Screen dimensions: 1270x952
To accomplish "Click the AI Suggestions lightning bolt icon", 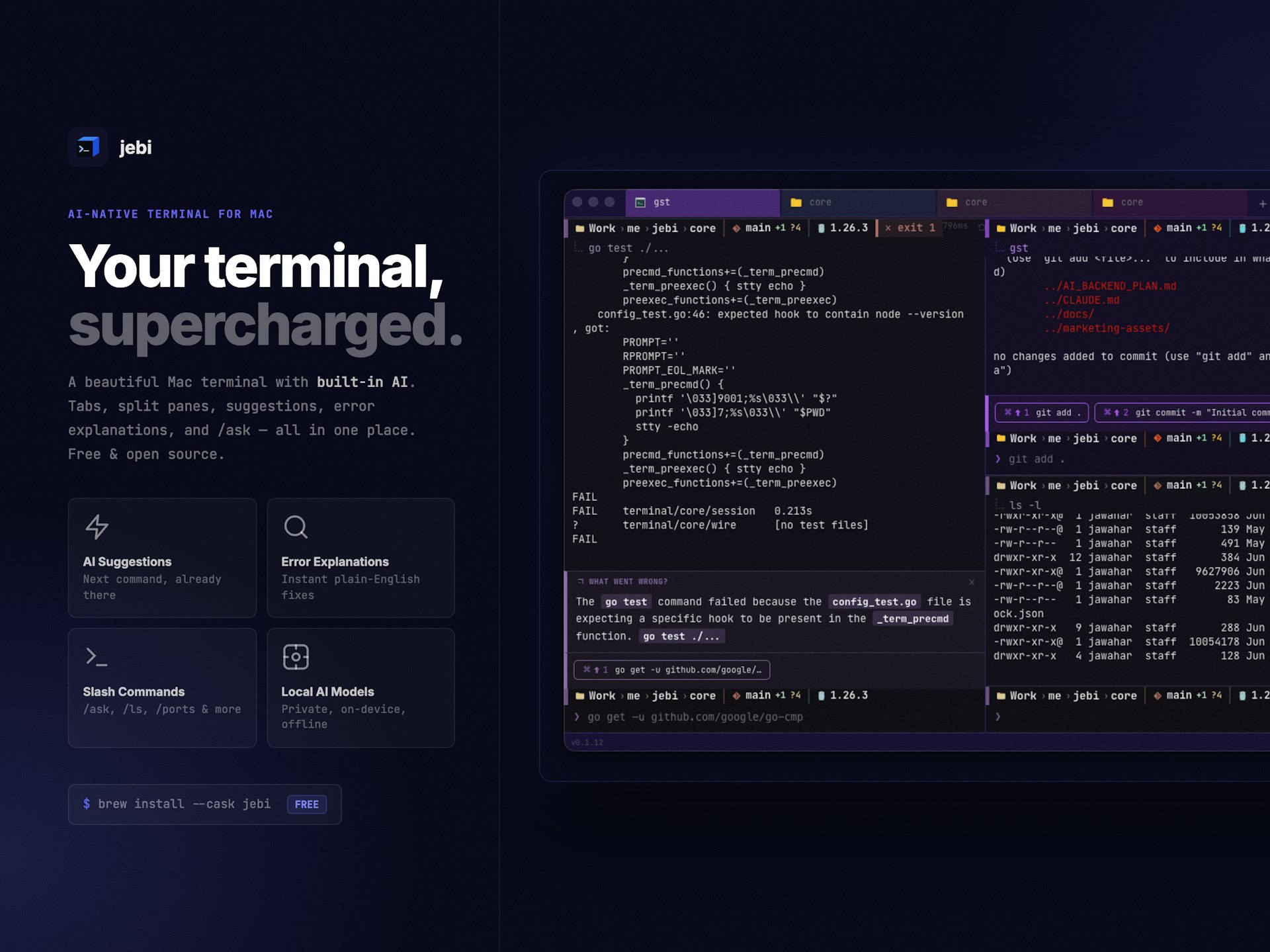I will (97, 527).
